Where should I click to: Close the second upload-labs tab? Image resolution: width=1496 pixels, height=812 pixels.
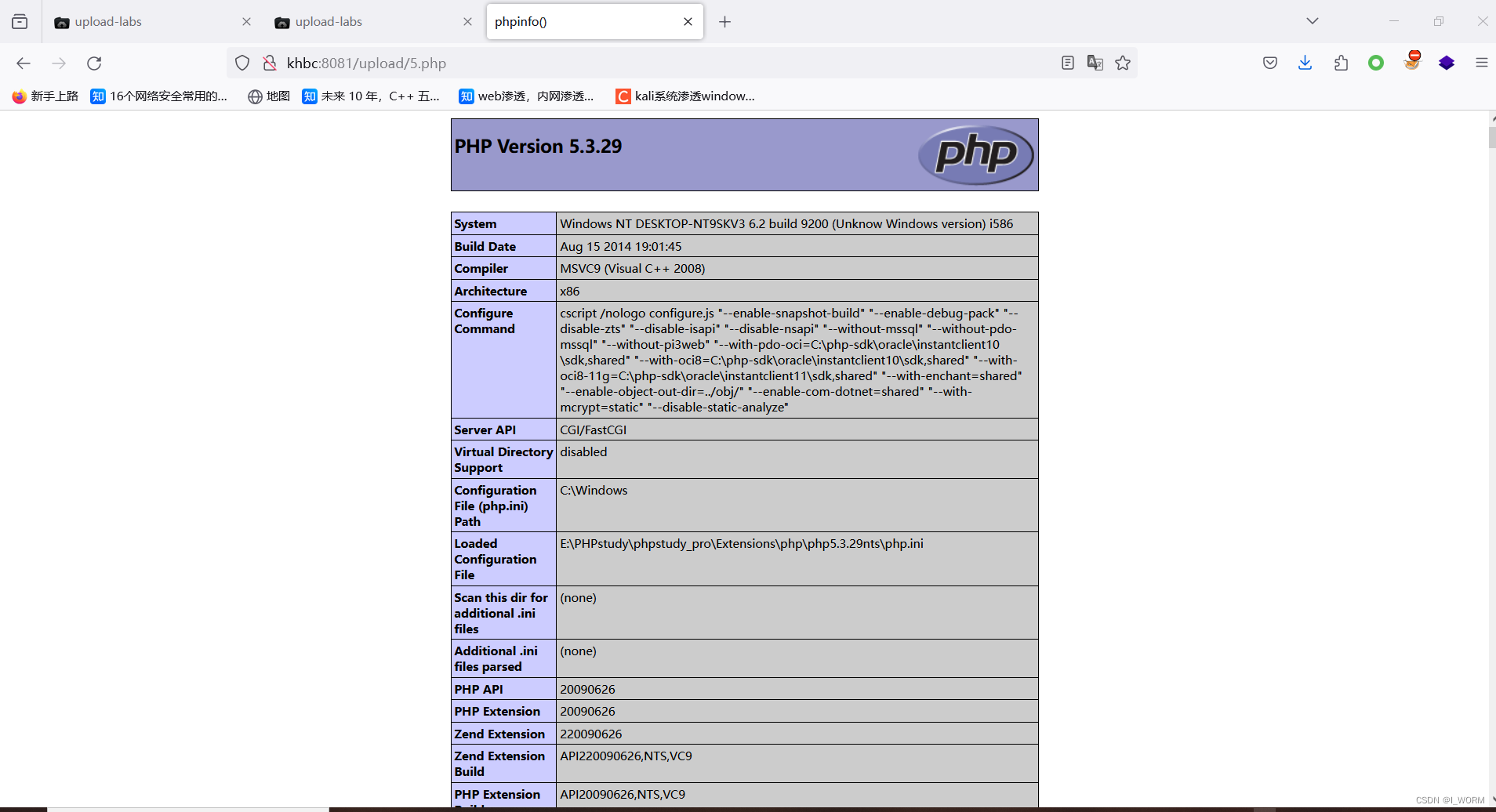[467, 22]
